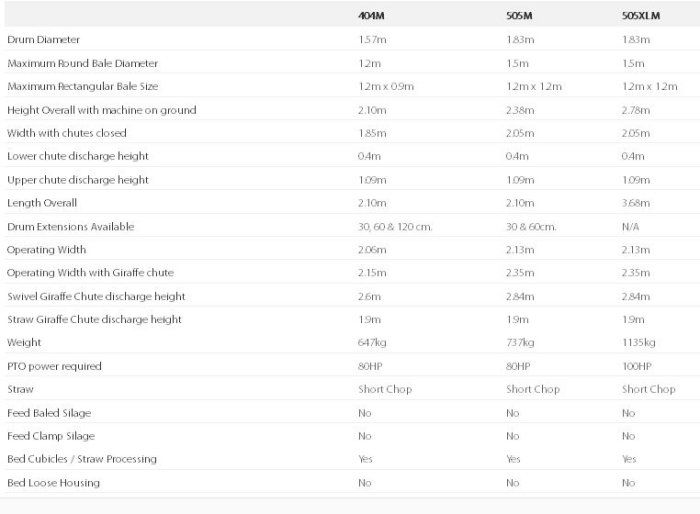The height and width of the screenshot is (514, 700).
Task: Click the Bed Loose Housing label
Action: (x=53, y=482)
